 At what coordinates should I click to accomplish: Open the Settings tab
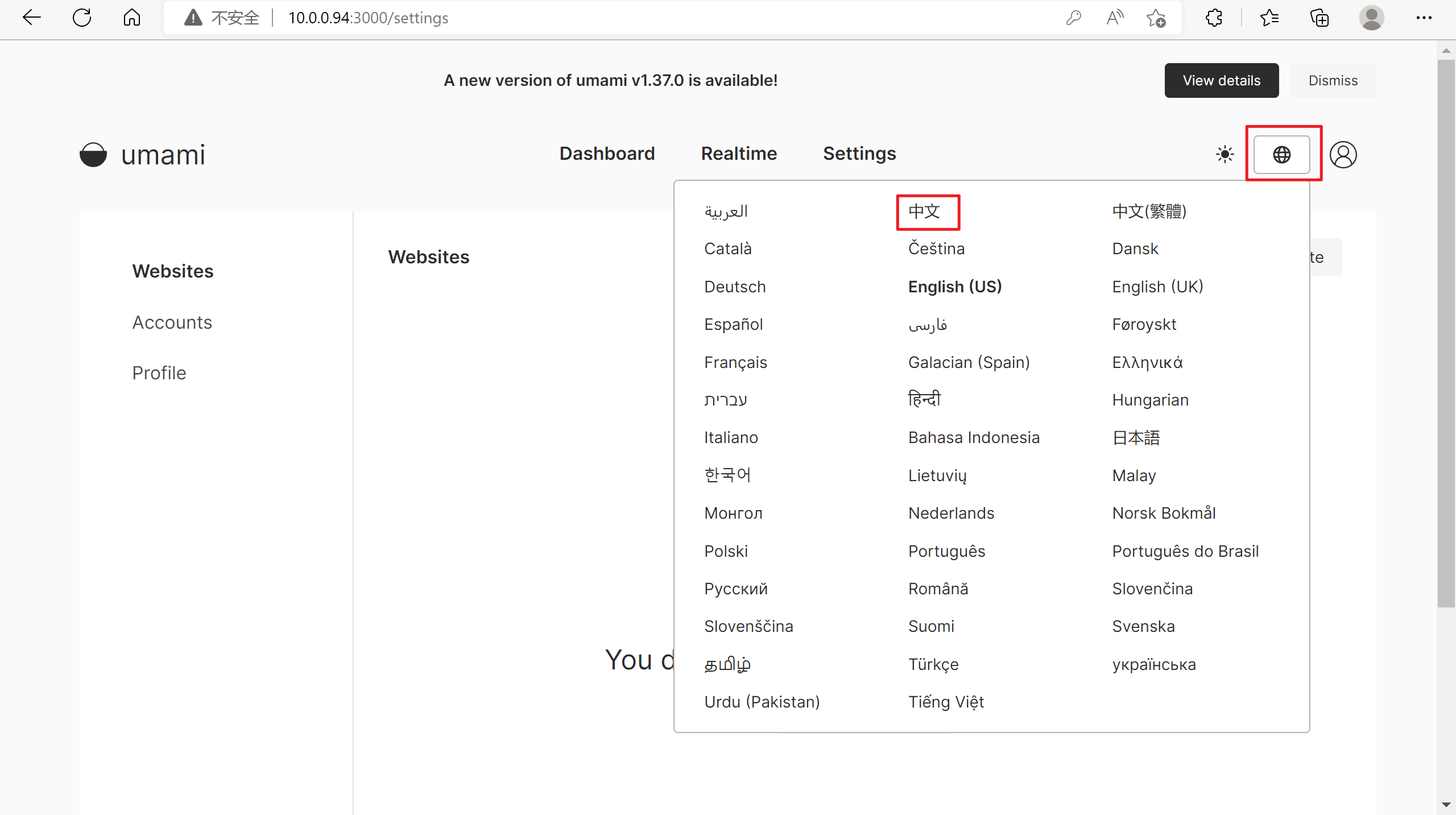click(x=859, y=154)
